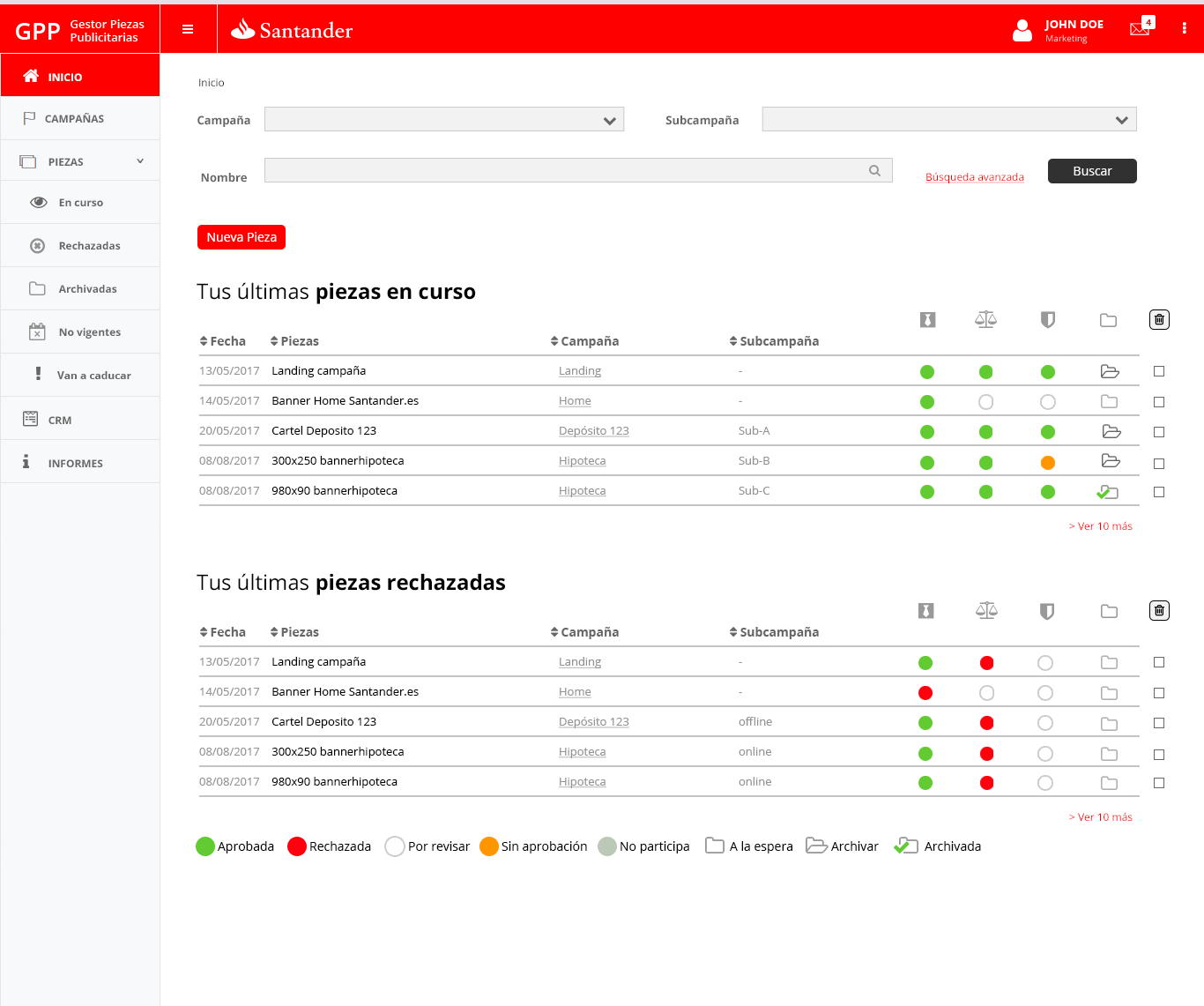Open Van a caducar sidebar item
Viewport: 1204px width, 1006px height.
[x=80, y=375]
